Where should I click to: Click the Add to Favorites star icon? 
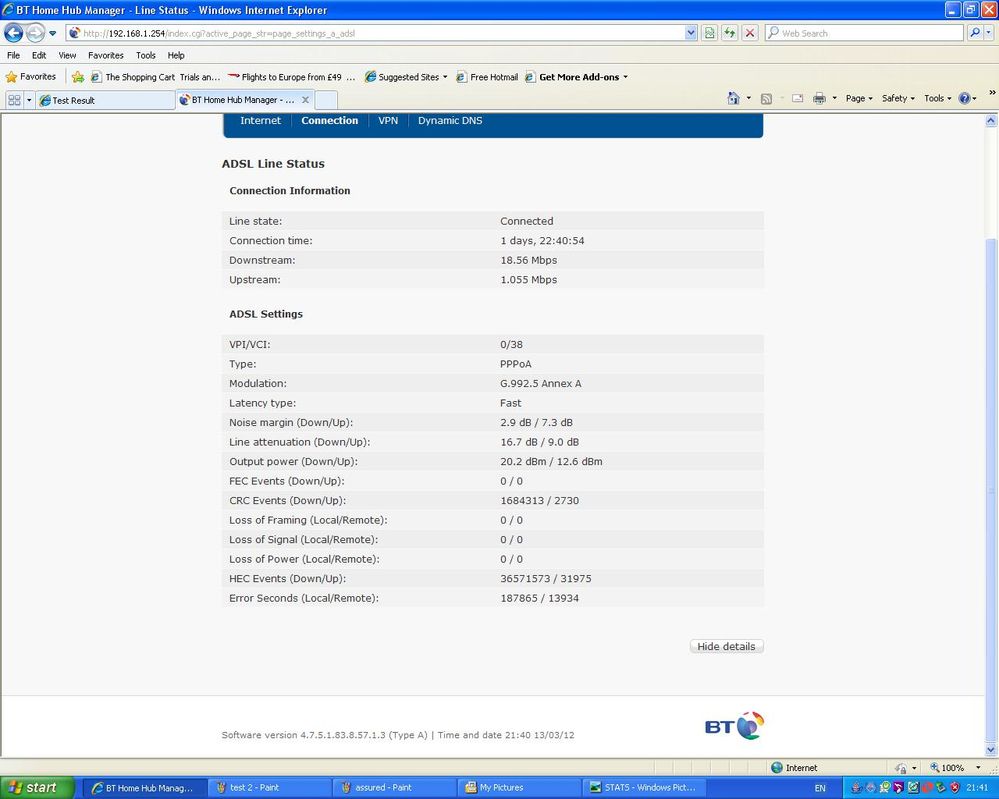point(78,77)
